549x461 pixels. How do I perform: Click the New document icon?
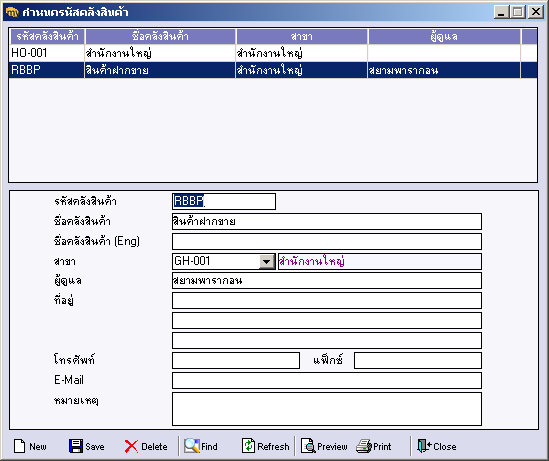point(20,446)
